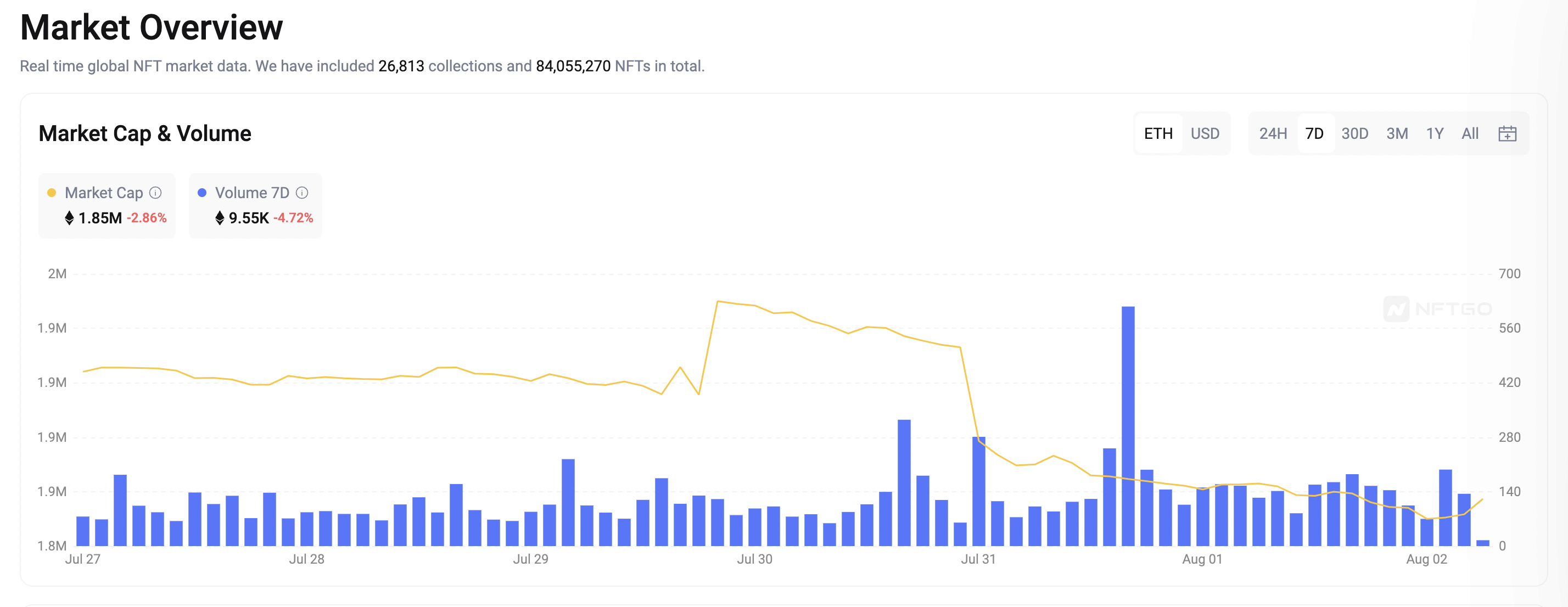Switch currency display to ETH

tap(1158, 133)
